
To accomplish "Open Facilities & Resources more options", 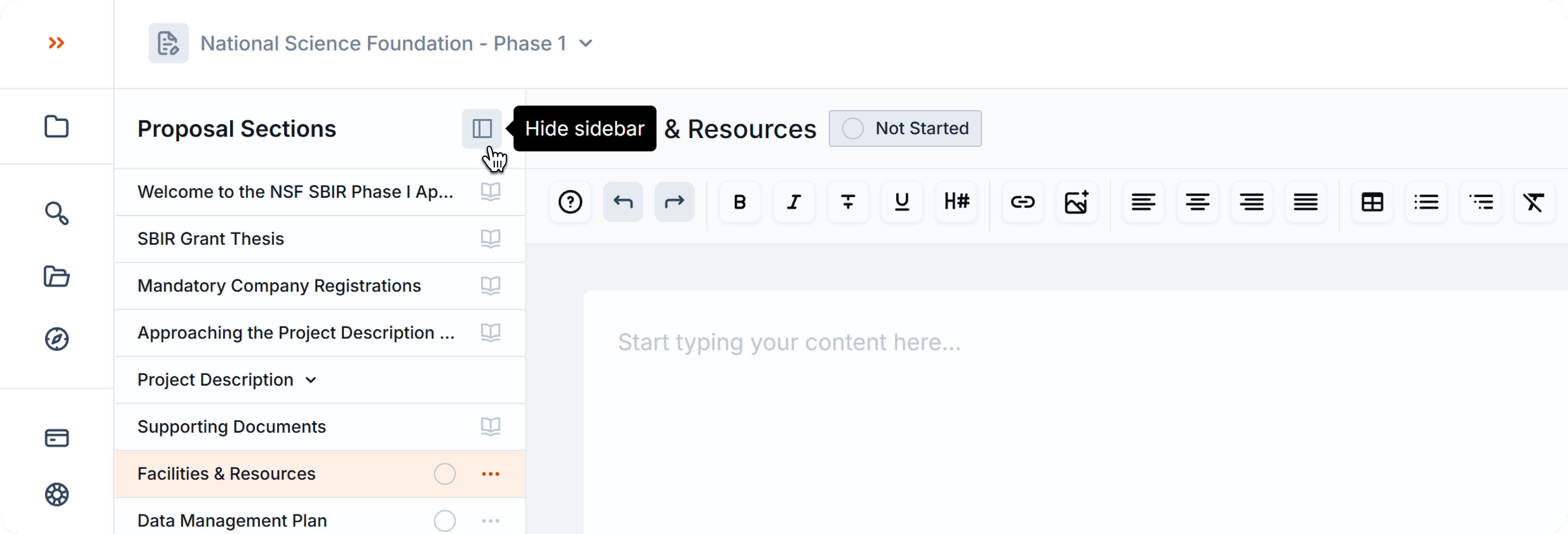I will tap(491, 474).
